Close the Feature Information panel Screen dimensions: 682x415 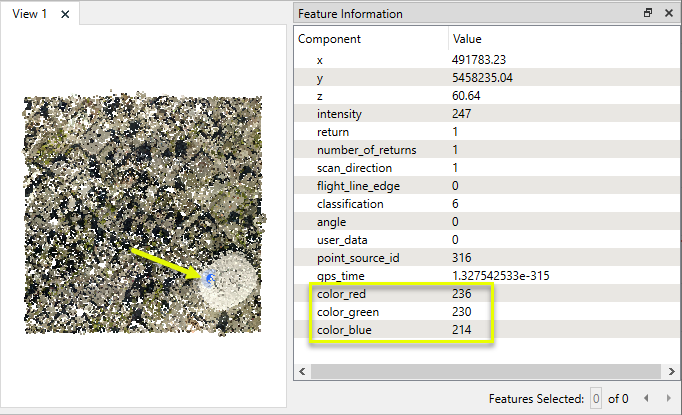tap(669, 13)
